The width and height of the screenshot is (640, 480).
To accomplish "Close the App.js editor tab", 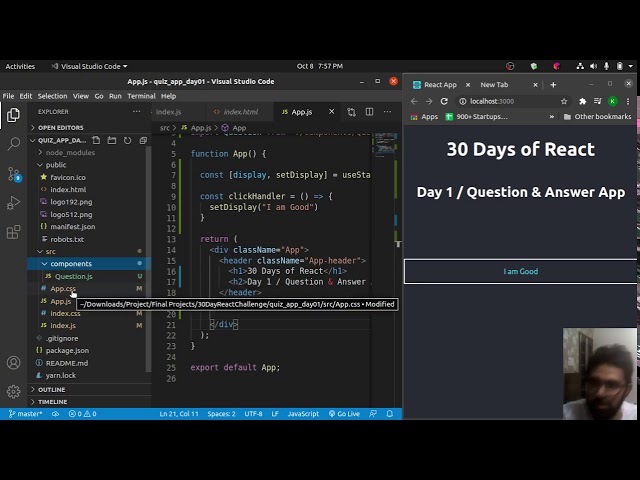I will [x=331, y=111].
